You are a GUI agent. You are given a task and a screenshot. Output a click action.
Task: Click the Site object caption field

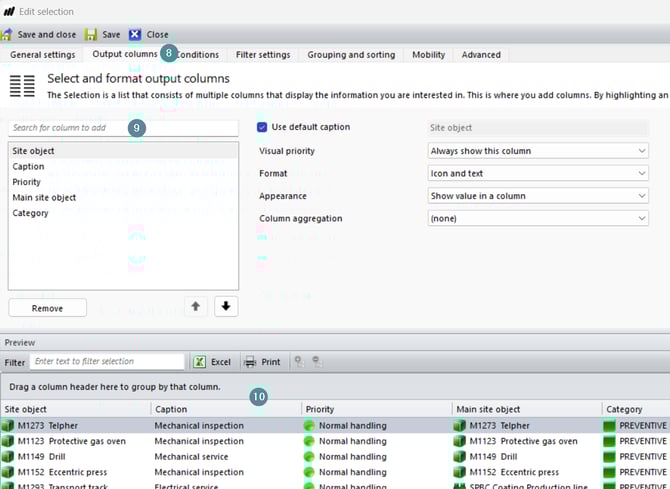point(538,128)
